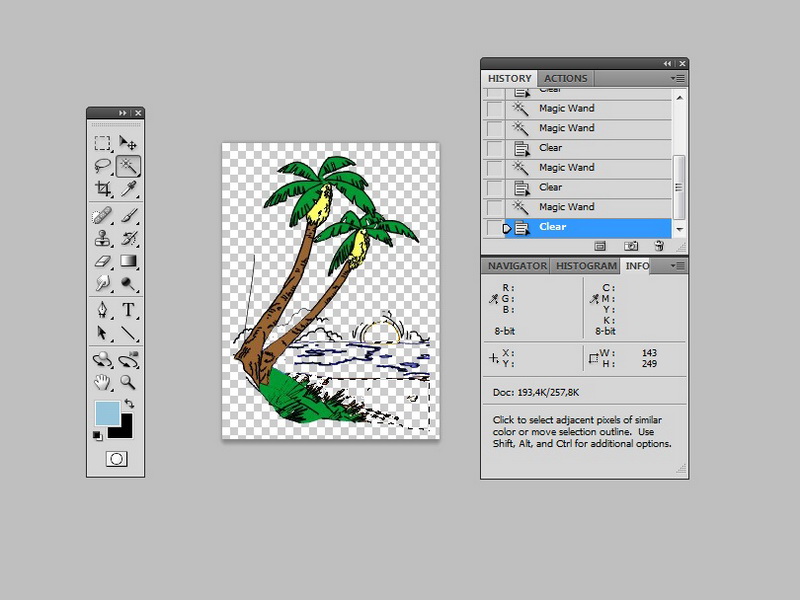Open the CMYK readout eyedropper options

[594, 299]
